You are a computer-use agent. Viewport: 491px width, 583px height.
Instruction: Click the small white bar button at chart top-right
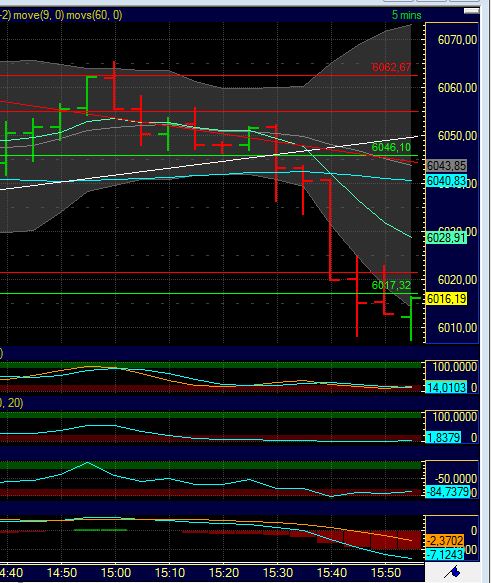click(x=471, y=11)
